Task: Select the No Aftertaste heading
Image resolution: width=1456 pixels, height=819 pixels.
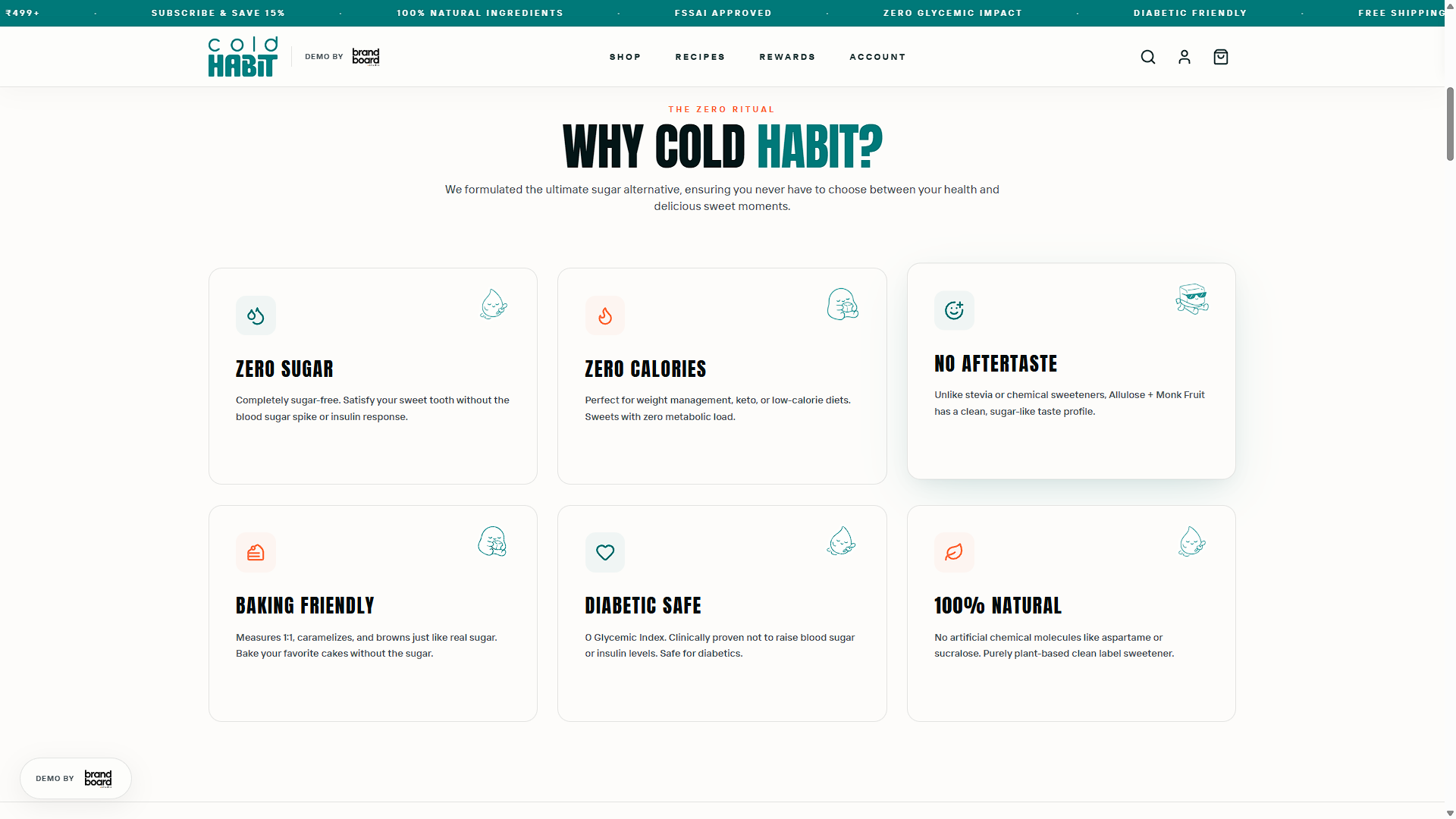Action: coord(996,363)
